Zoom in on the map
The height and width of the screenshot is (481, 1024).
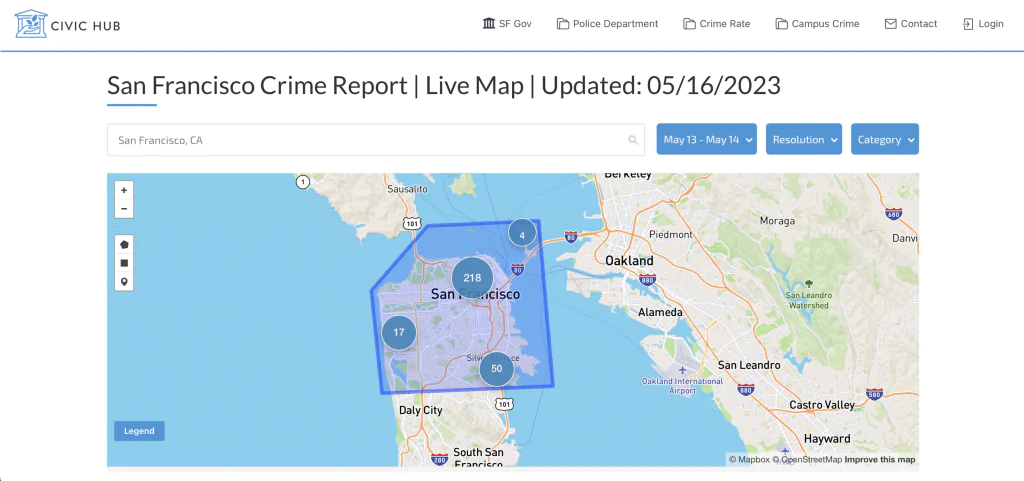pos(124,190)
